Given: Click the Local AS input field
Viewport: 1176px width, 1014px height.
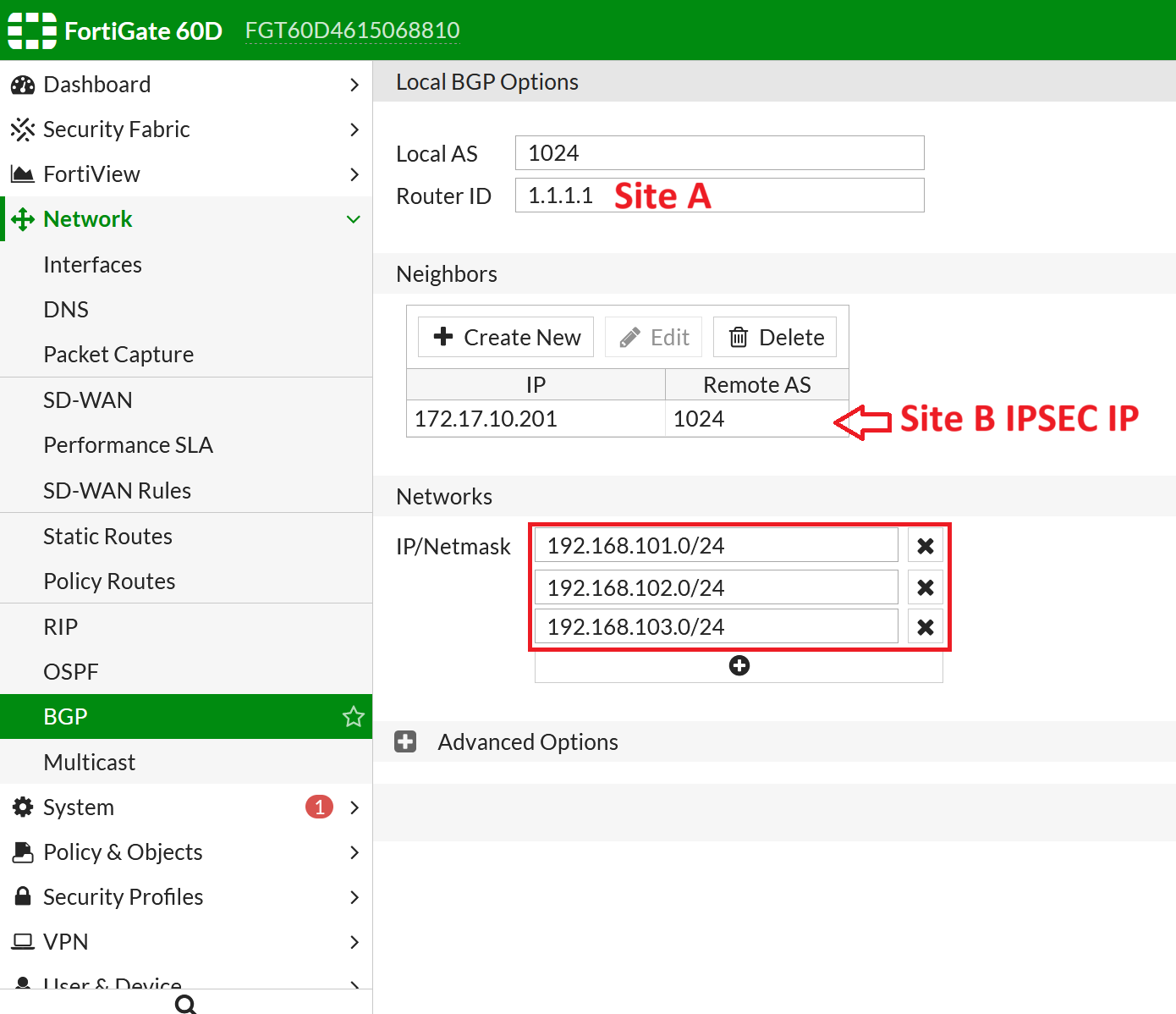Looking at the screenshot, I should [720, 153].
